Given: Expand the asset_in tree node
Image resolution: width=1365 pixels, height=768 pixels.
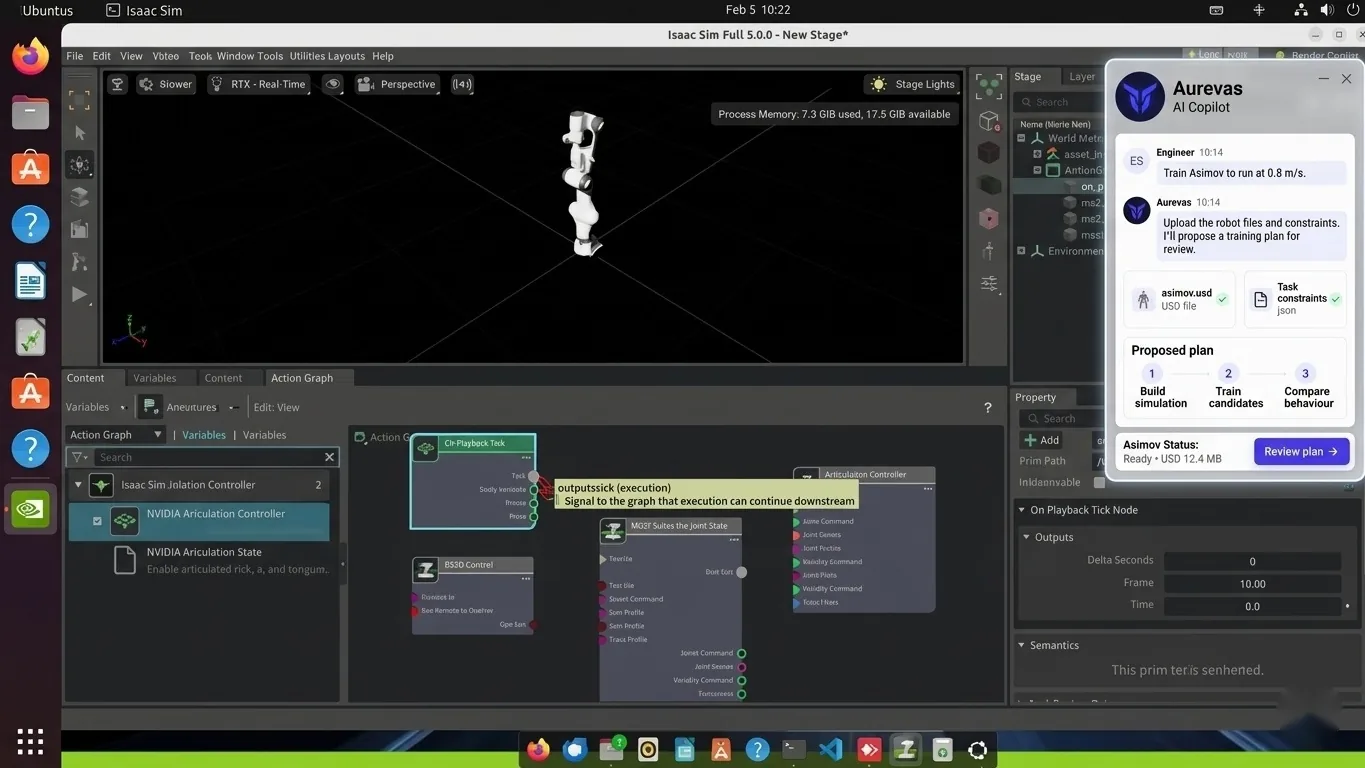Looking at the screenshot, I should coord(1037,154).
